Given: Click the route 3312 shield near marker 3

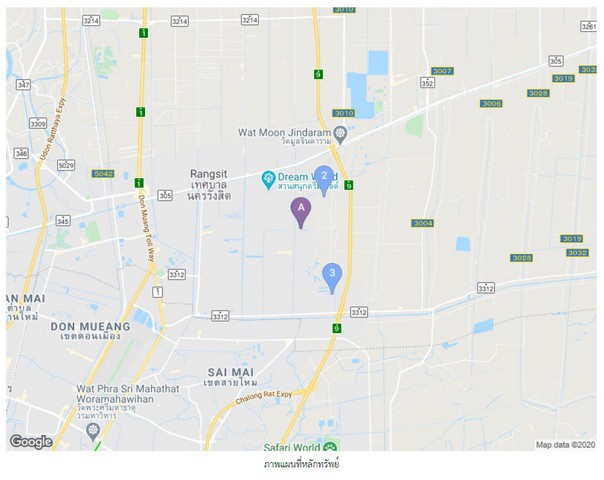Looking at the screenshot, I should coord(359,312).
